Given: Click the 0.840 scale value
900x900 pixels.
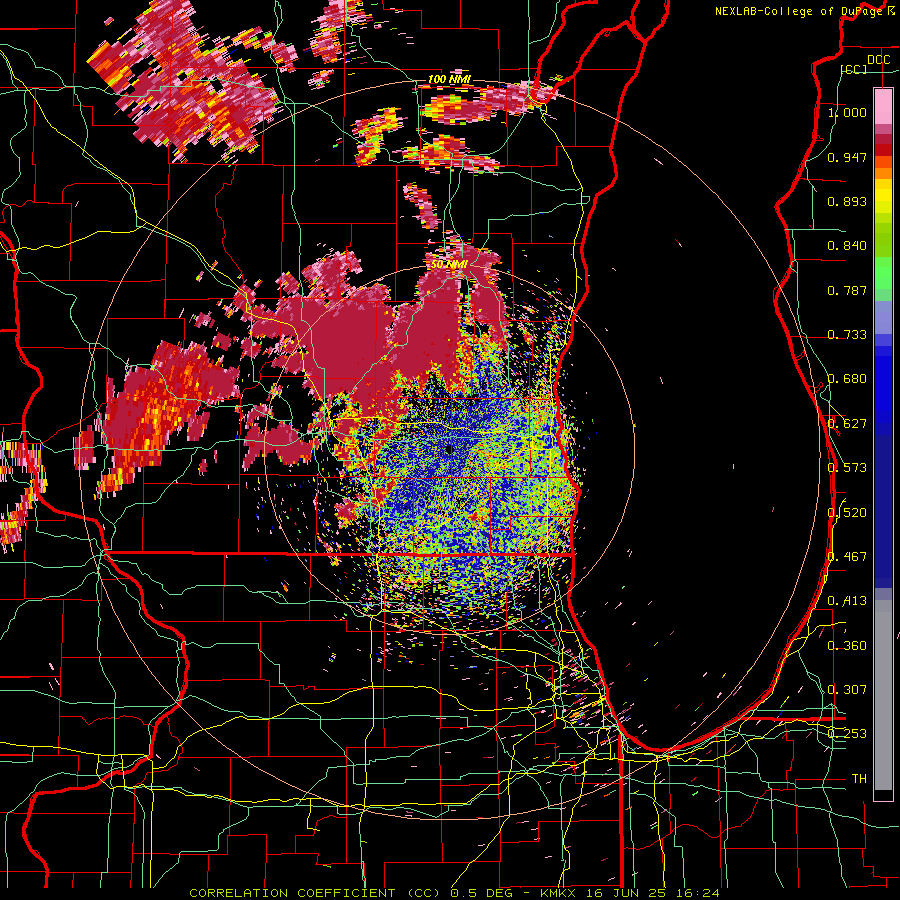Looking at the screenshot, I should click(x=847, y=246).
